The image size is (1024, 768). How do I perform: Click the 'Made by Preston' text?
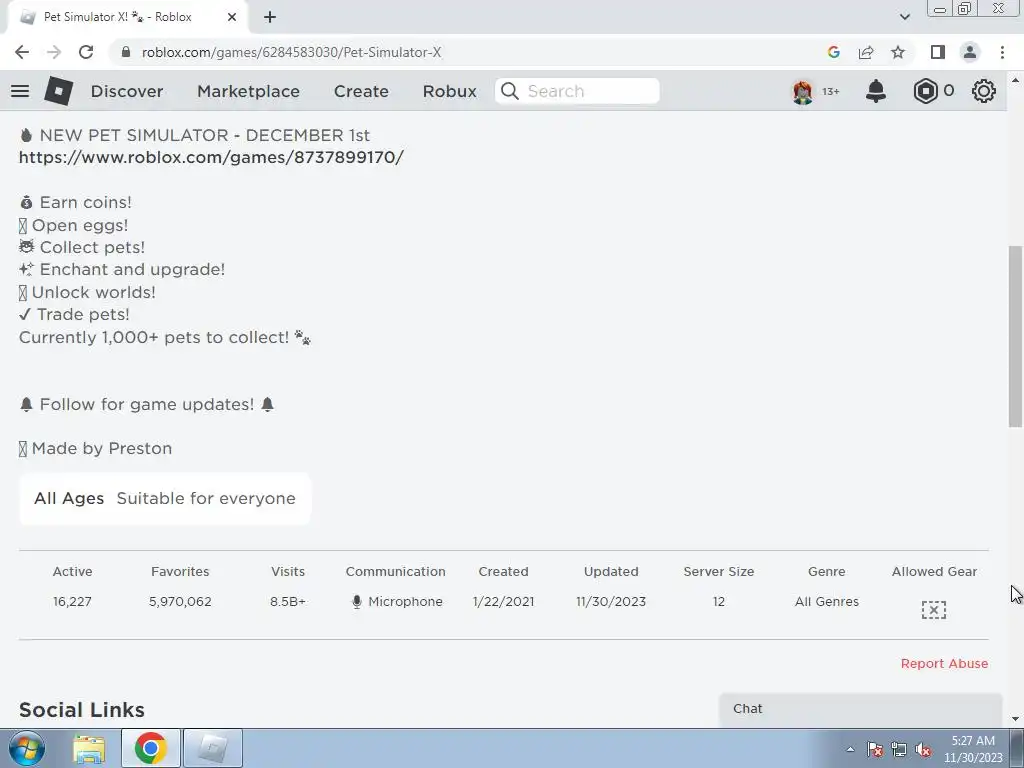102,449
